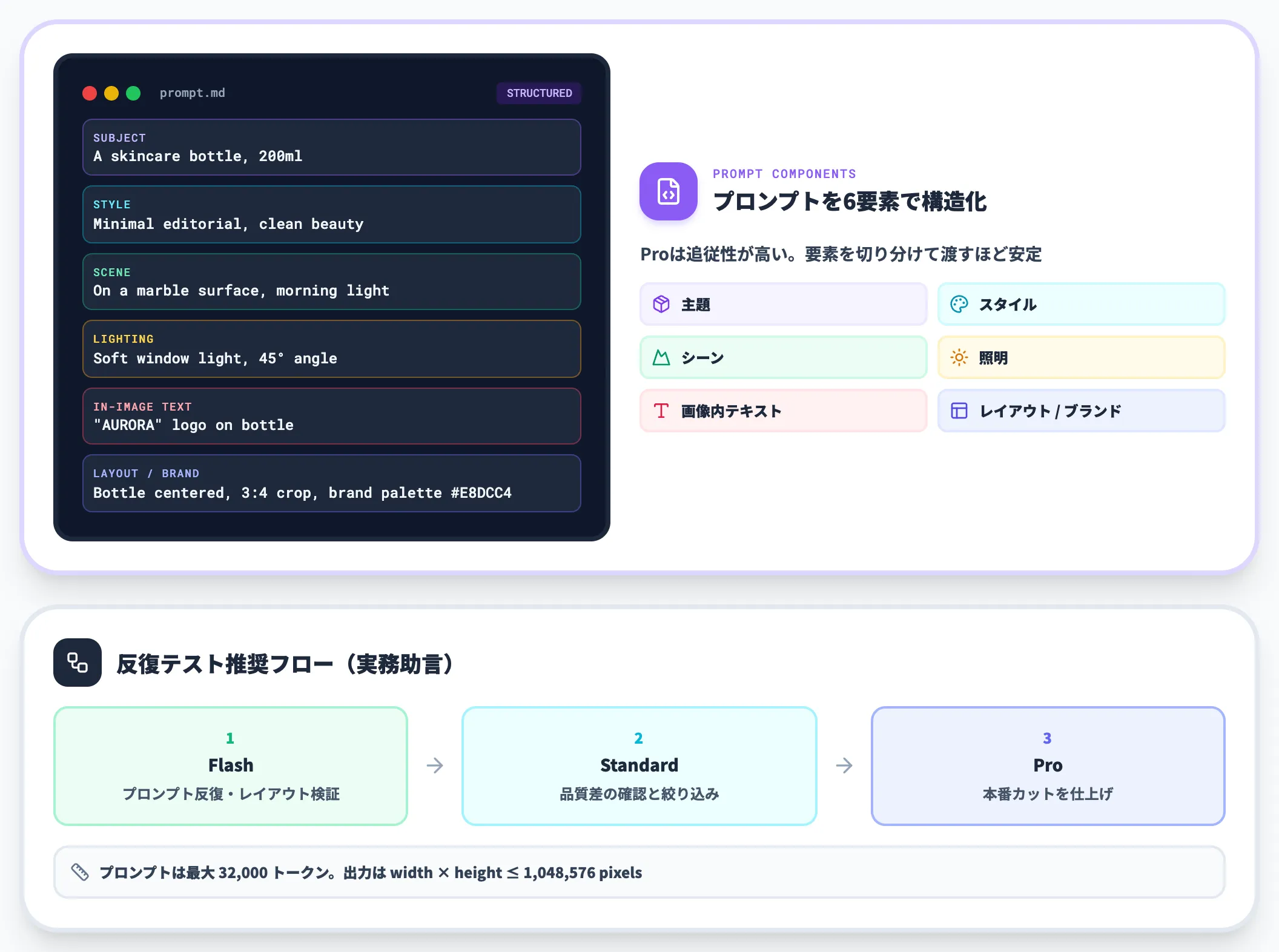The width and height of the screenshot is (1279, 952).
Task: Open the Standard step card
Action: tap(639, 766)
